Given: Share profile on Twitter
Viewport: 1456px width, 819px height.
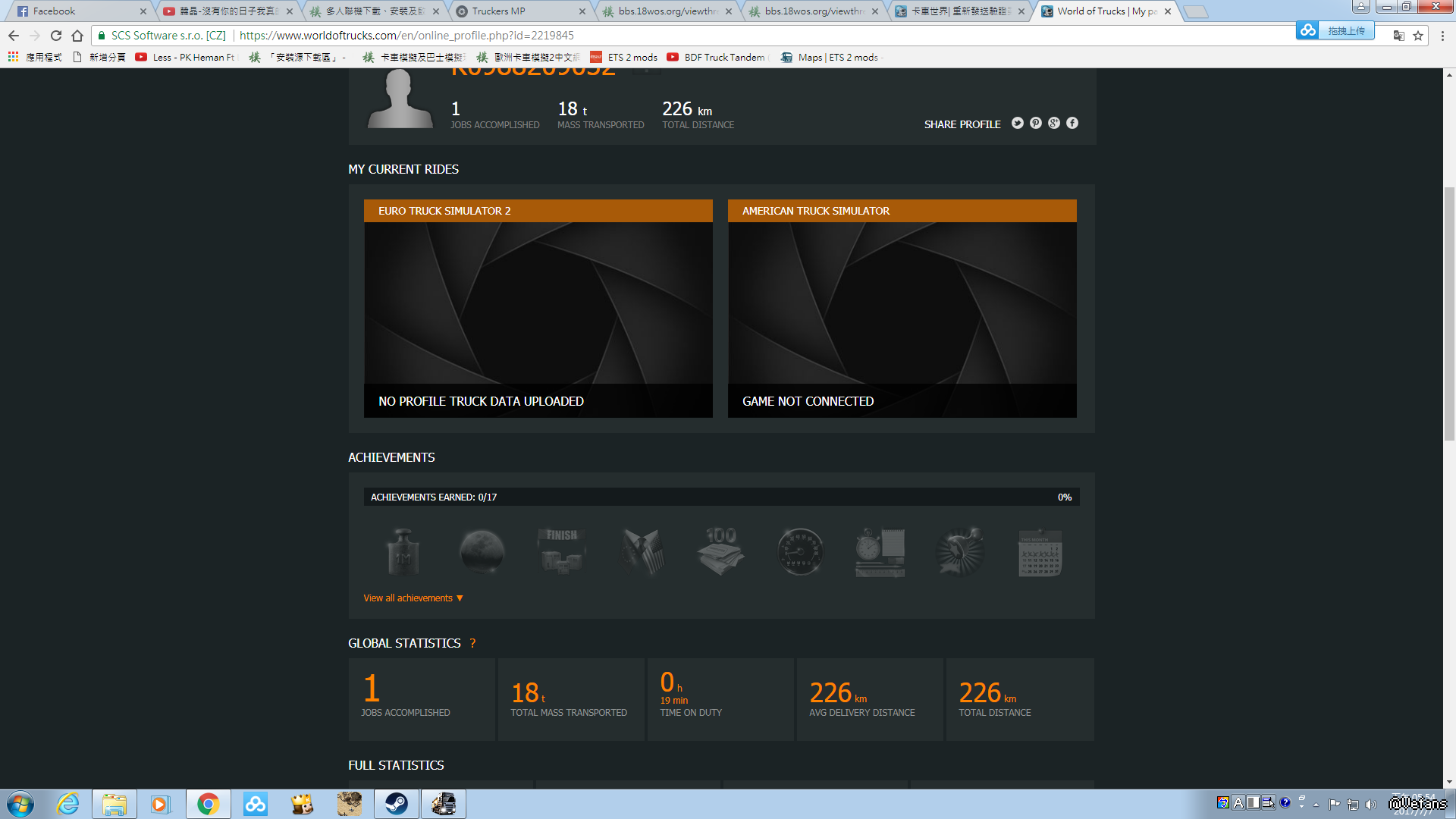Looking at the screenshot, I should coord(1018,124).
